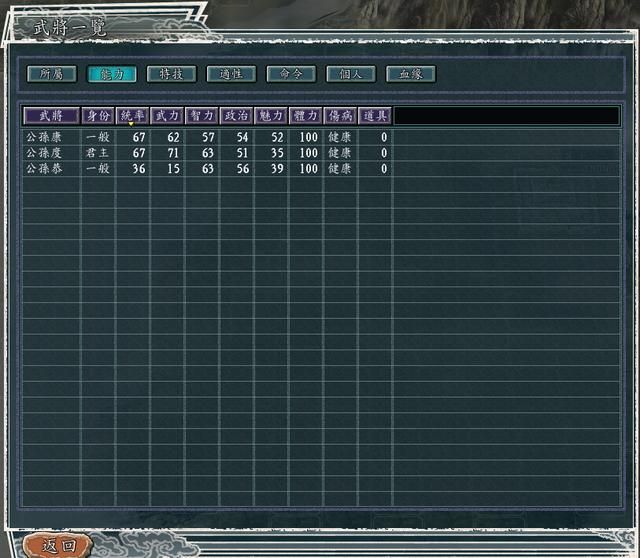Sort officers by 智力 column header
The height and width of the screenshot is (558, 640).
coord(202,116)
